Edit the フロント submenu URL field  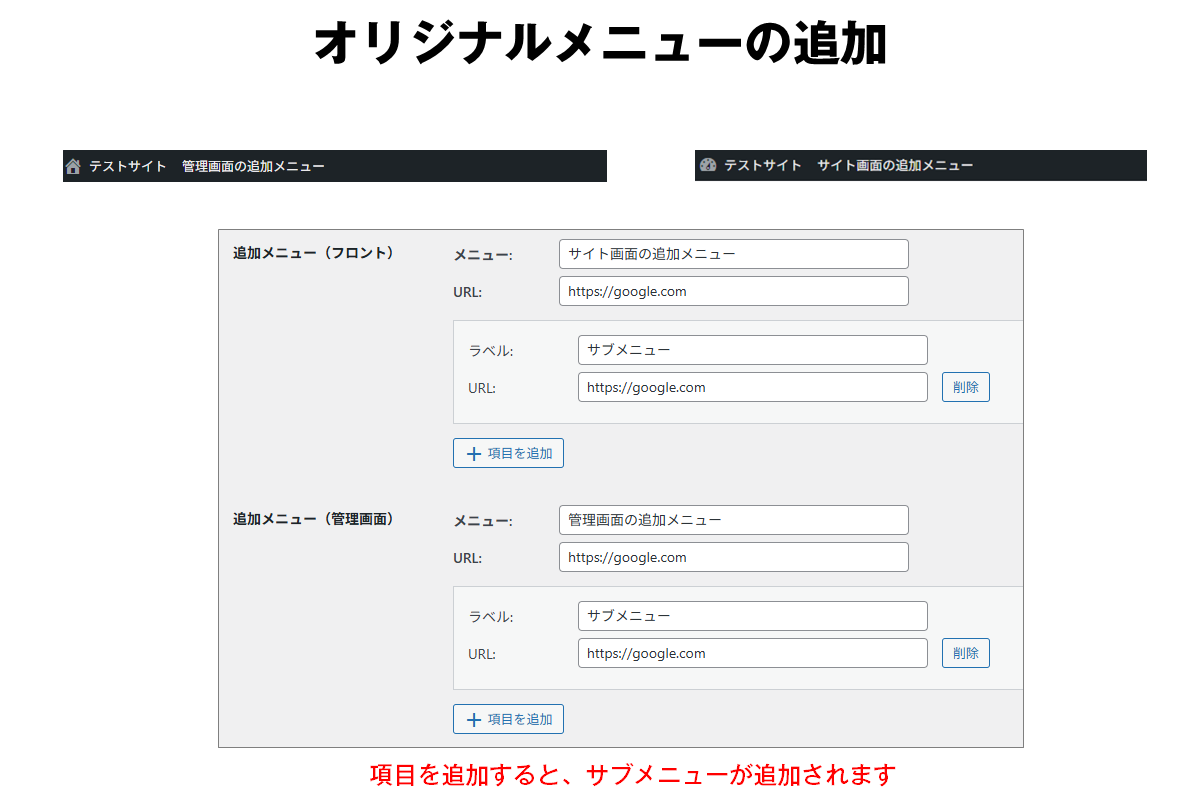coord(753,387)
